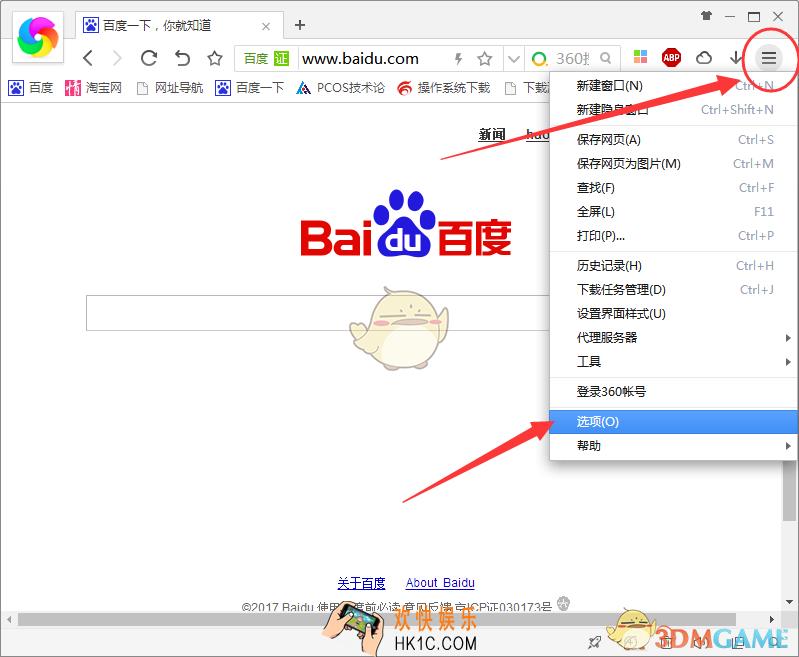
Task: Click the 360 search engine logo
Action: pos(539,59)
